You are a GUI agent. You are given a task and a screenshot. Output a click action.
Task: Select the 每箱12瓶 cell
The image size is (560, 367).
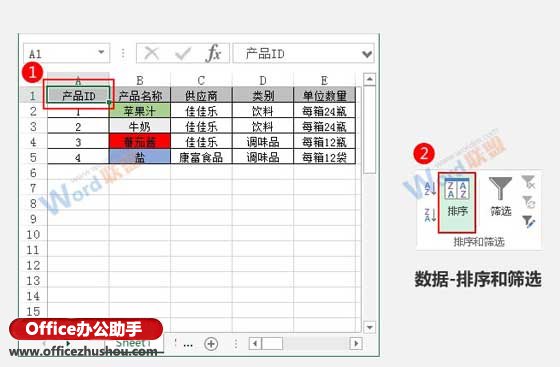pyautogui.click(x=324, y=142)
